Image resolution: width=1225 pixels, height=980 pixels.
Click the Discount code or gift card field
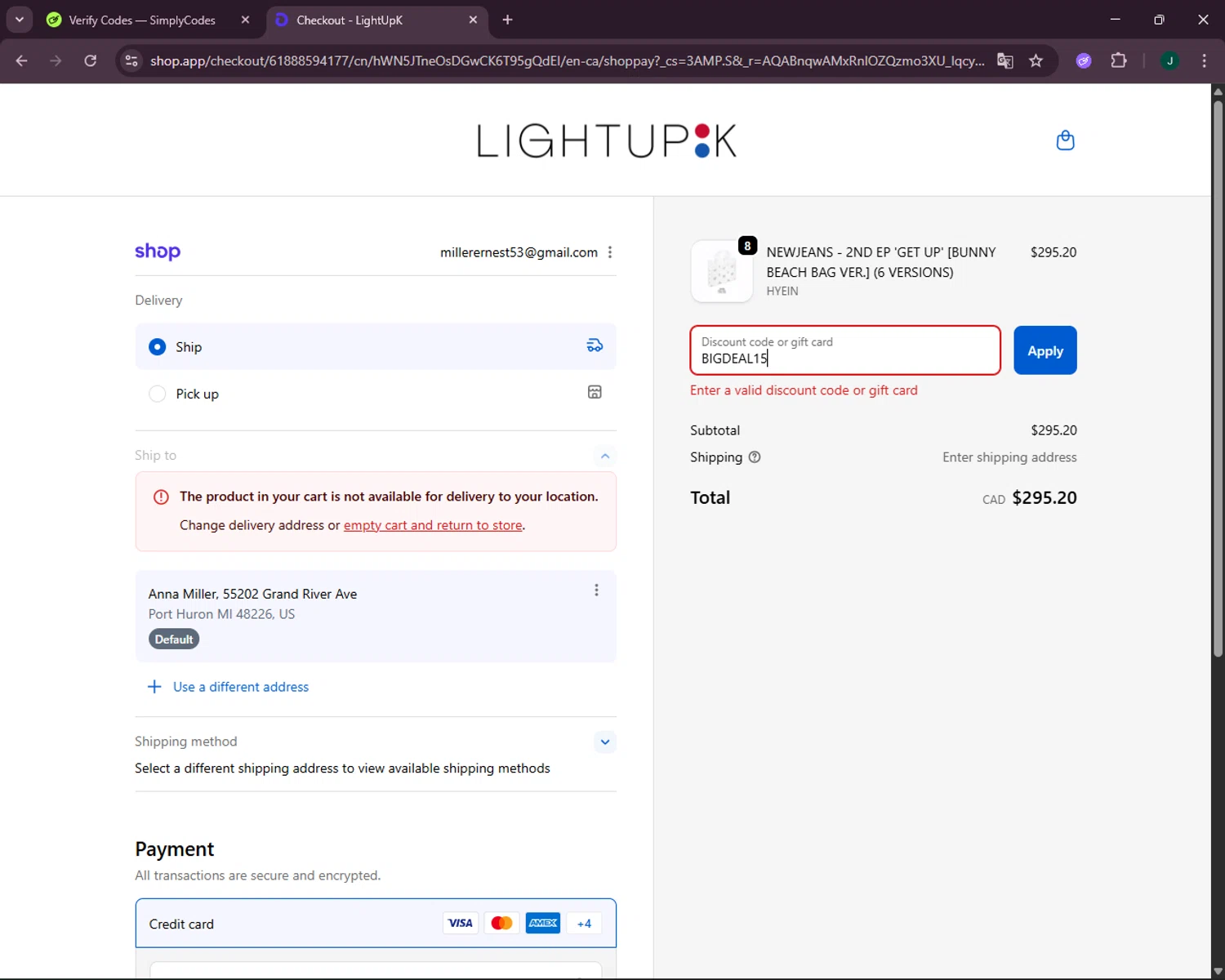point(845,350)
